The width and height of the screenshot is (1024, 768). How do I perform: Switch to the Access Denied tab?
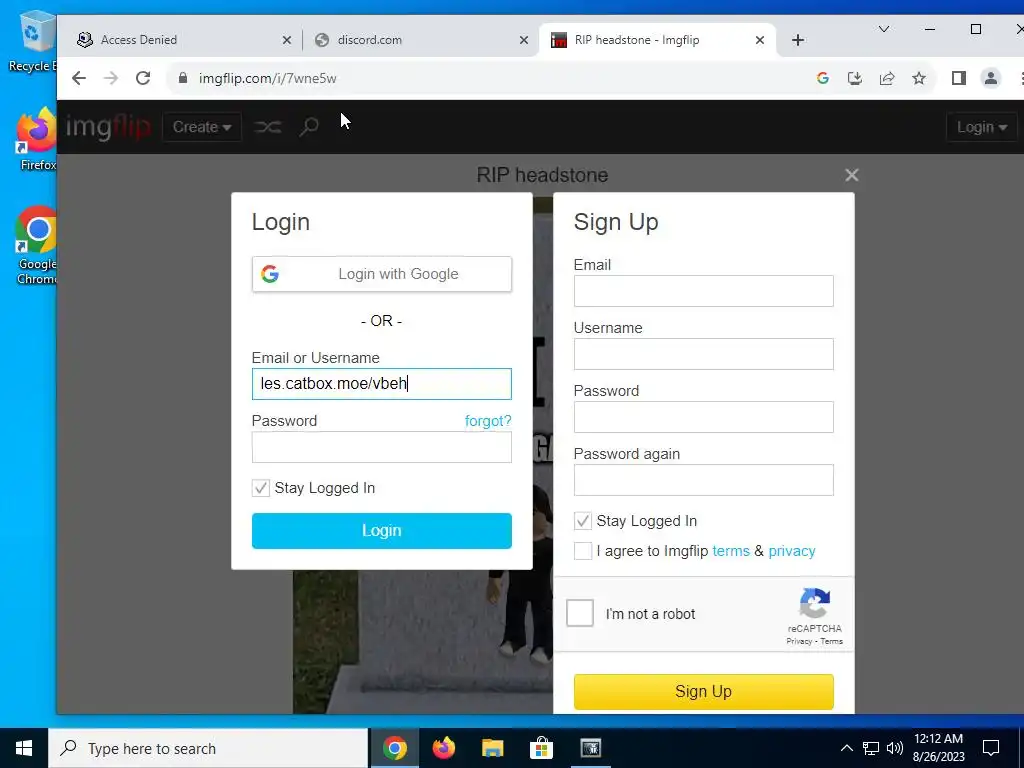180,40
